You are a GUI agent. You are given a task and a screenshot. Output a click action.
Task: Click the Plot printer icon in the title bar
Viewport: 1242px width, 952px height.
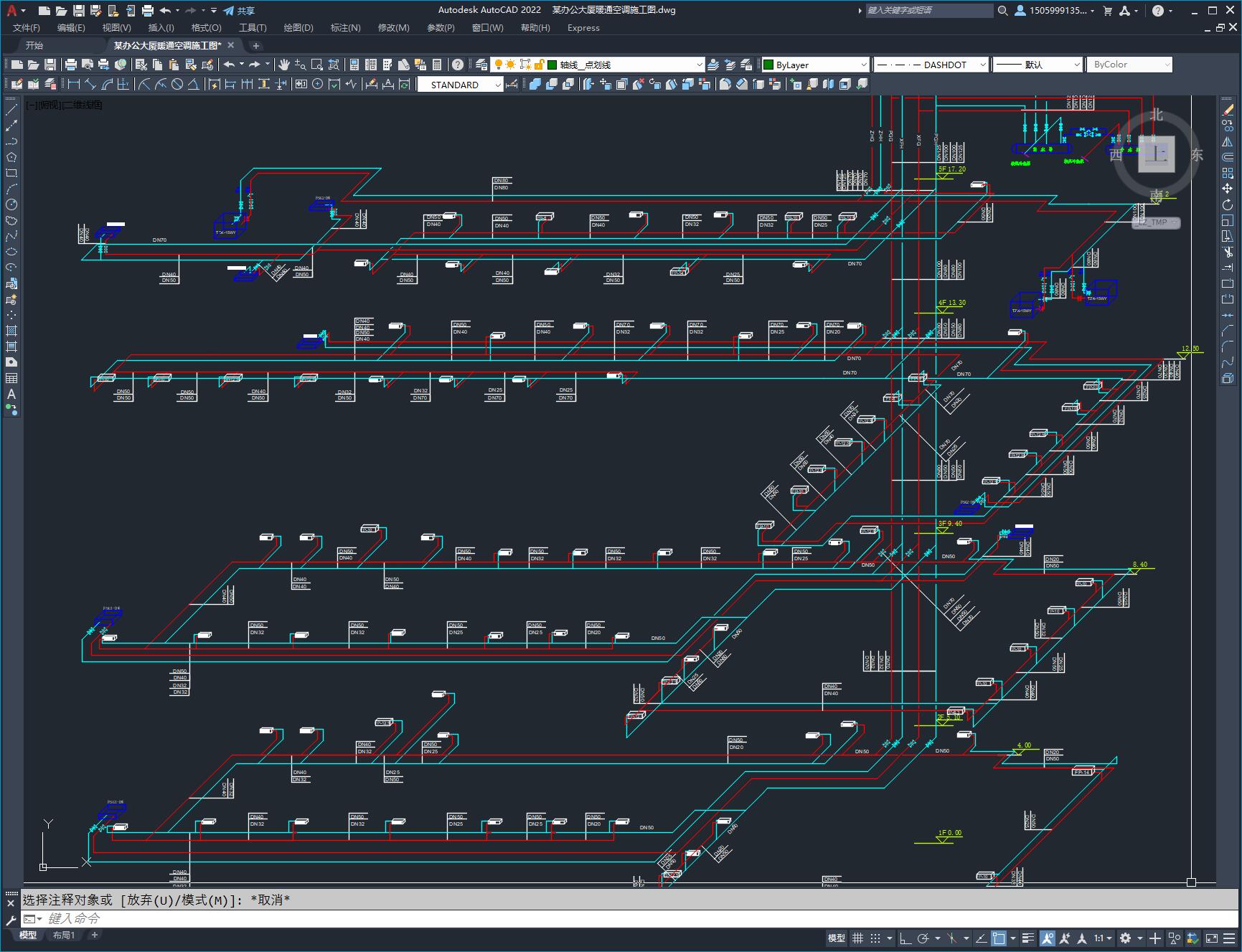pos(148,11)
